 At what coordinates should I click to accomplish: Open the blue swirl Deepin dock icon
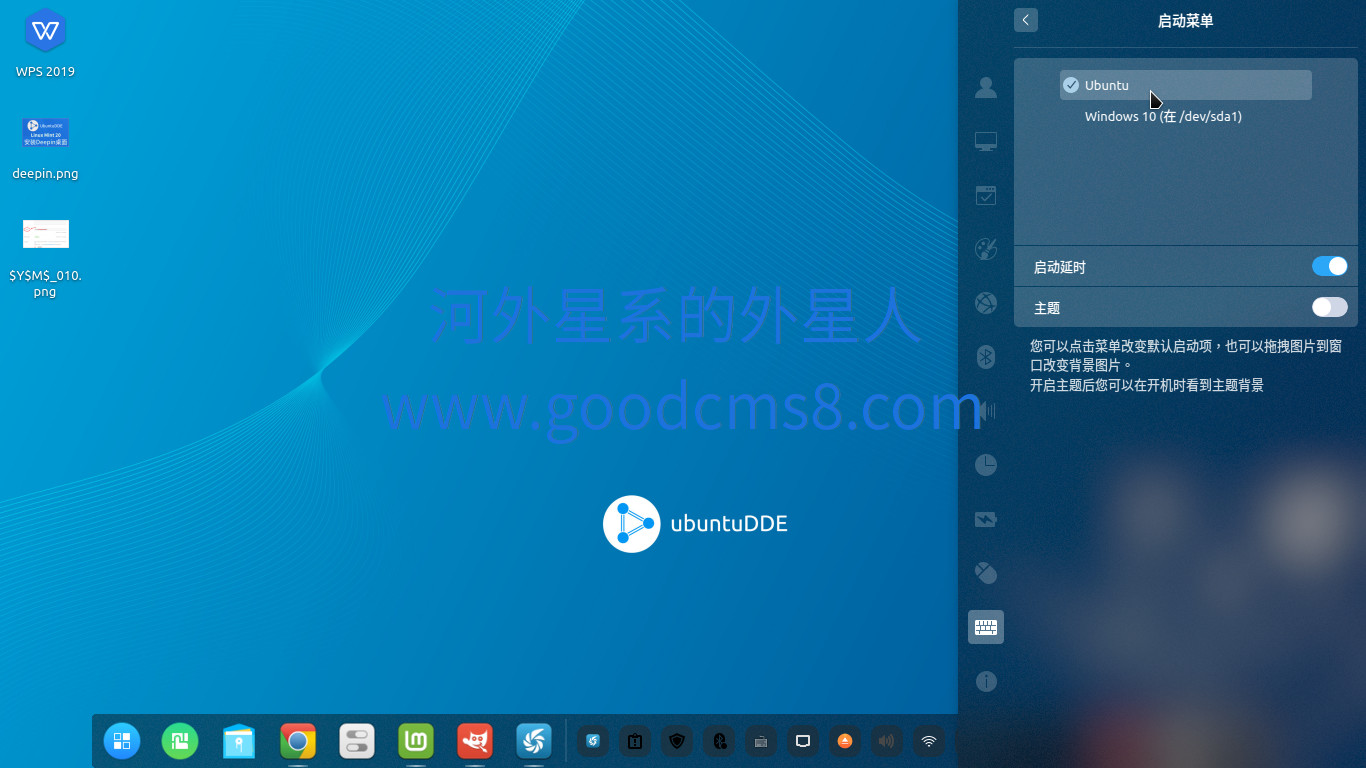pos(534,741)
